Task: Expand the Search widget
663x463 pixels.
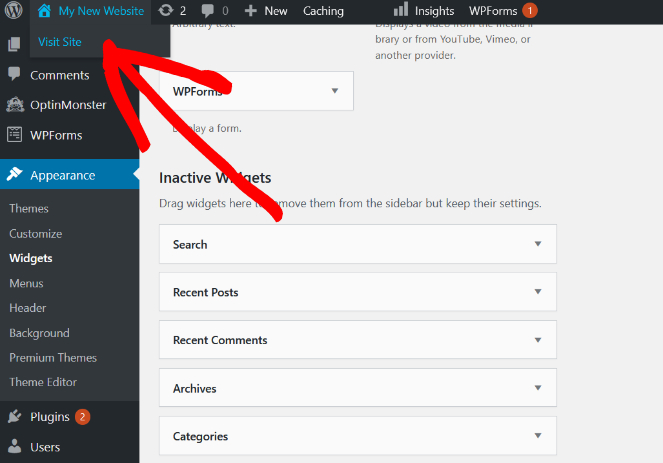Action: point(537,244)
